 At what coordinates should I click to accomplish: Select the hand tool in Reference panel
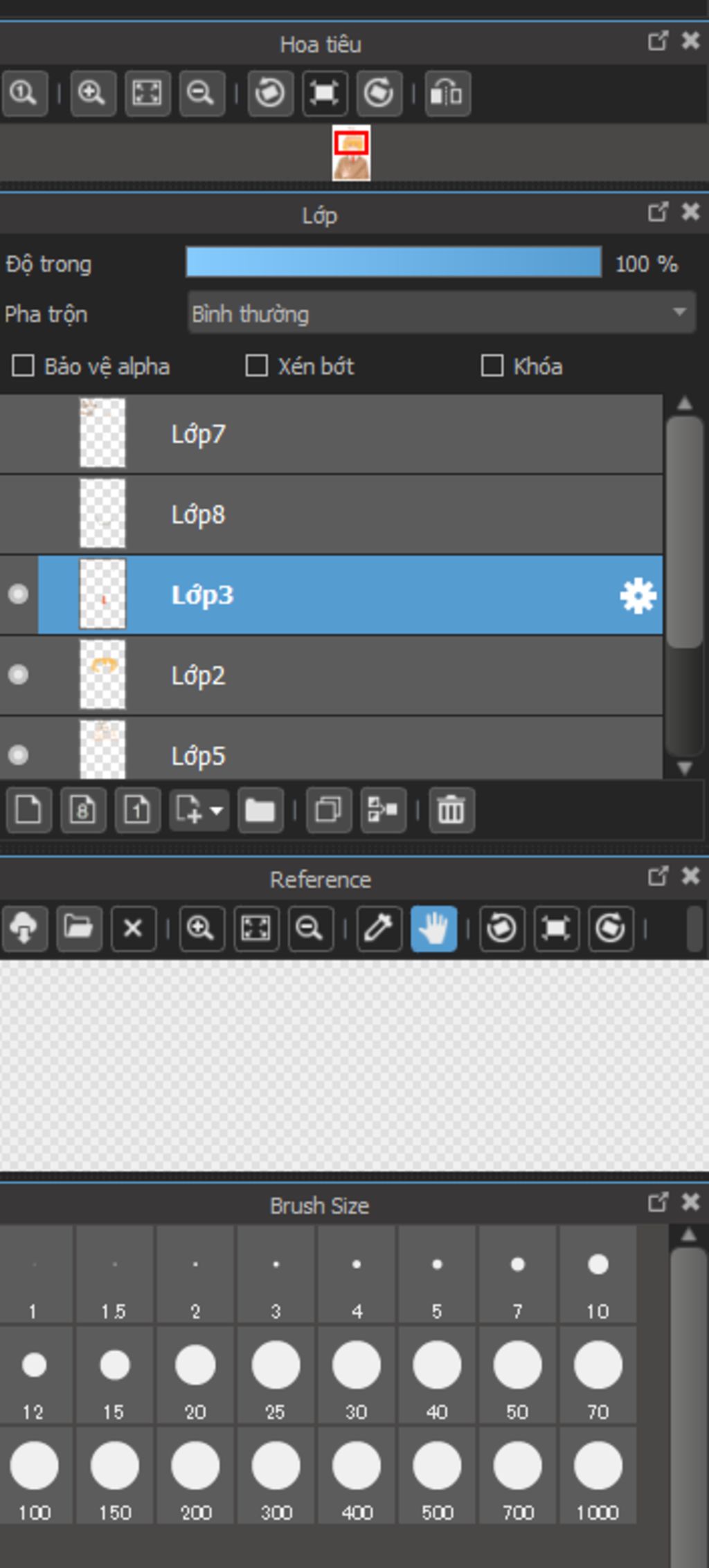(433, 928)
